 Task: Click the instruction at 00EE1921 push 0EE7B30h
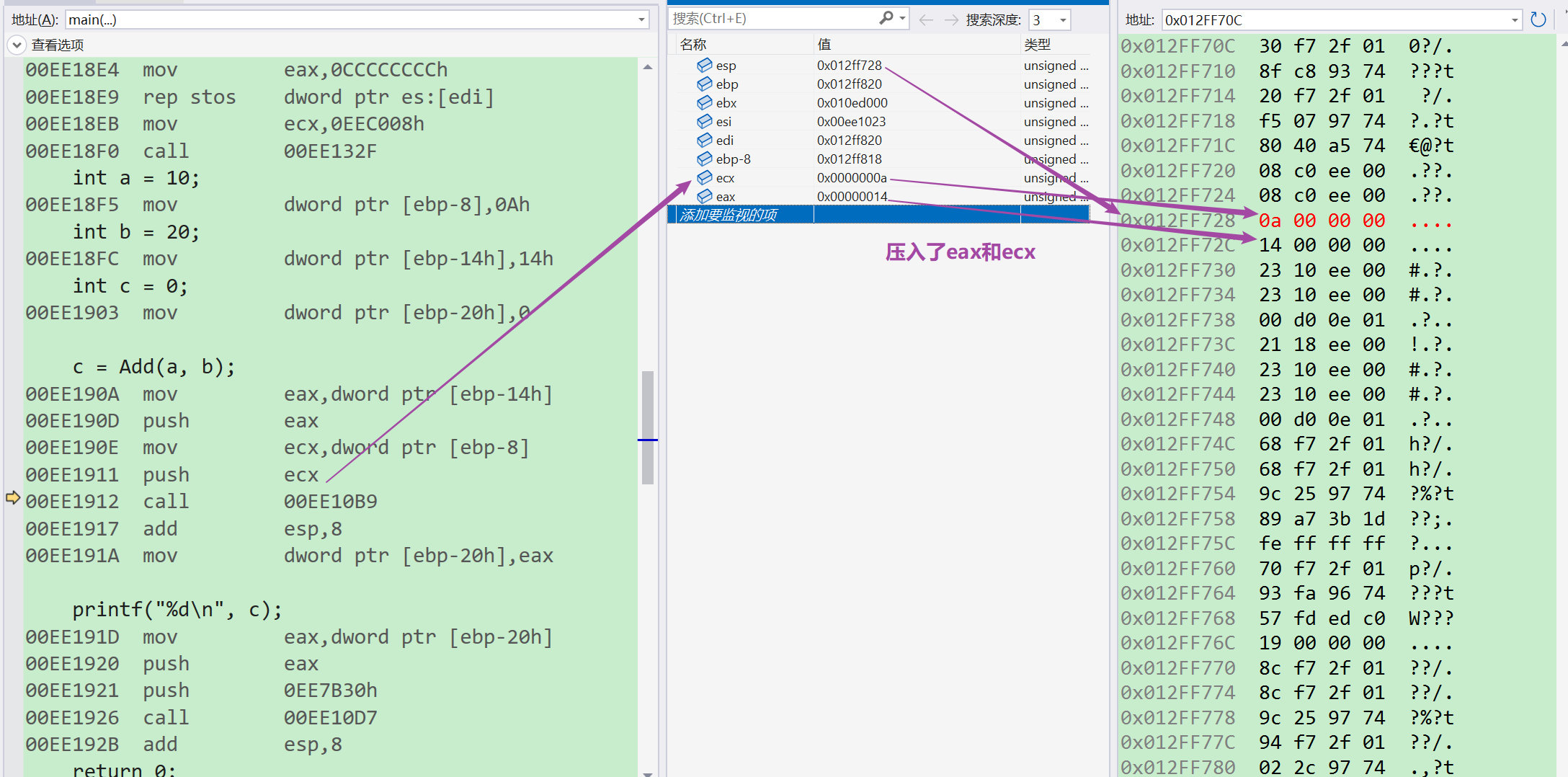[x=201, y=691]
